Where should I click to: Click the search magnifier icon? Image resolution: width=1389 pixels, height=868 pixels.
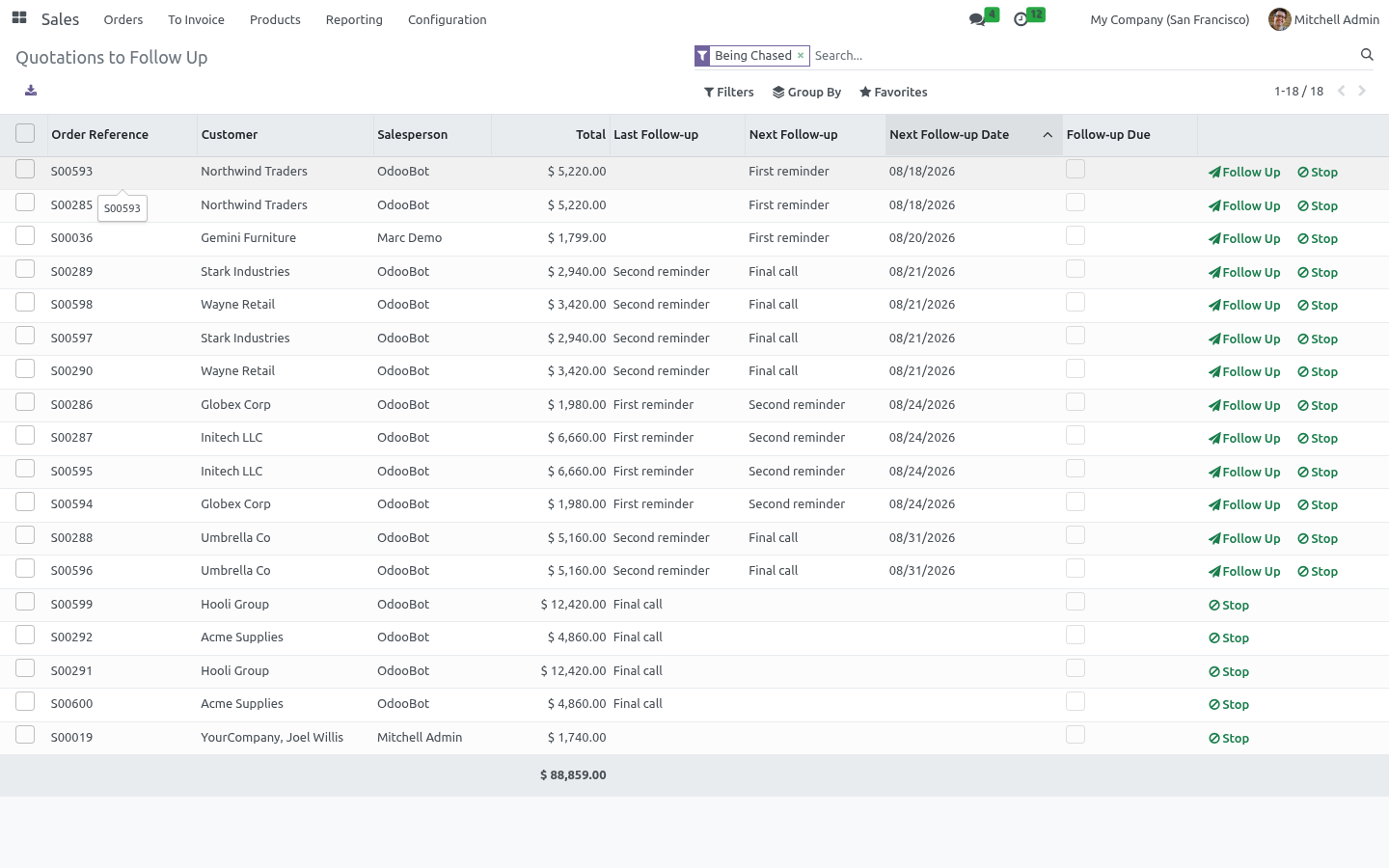[x=1367, y=55]
